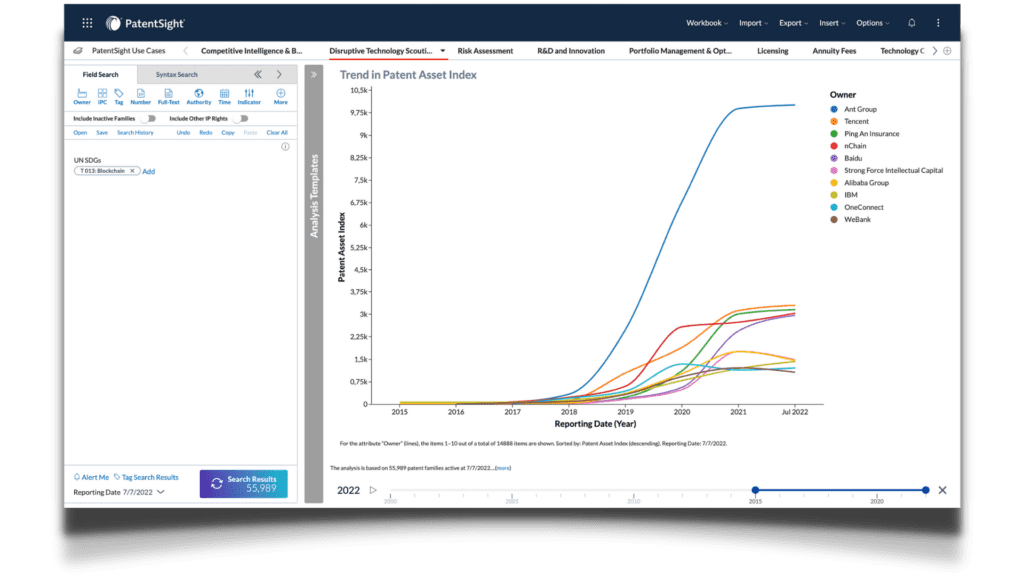
Task: Open the Workbook dropdown menu
Action: [707, 23]
